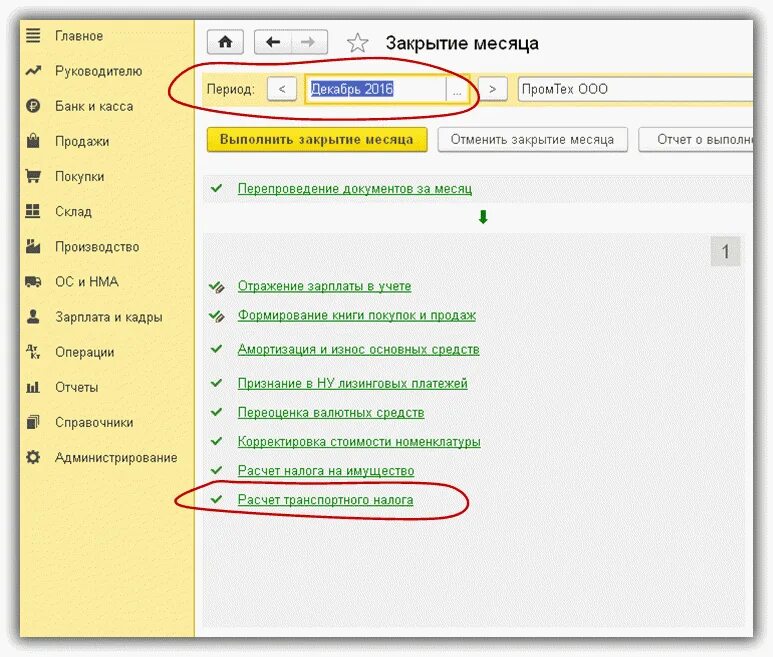
Task: Open ОС и НМА section
Action: tap(87, 281)
